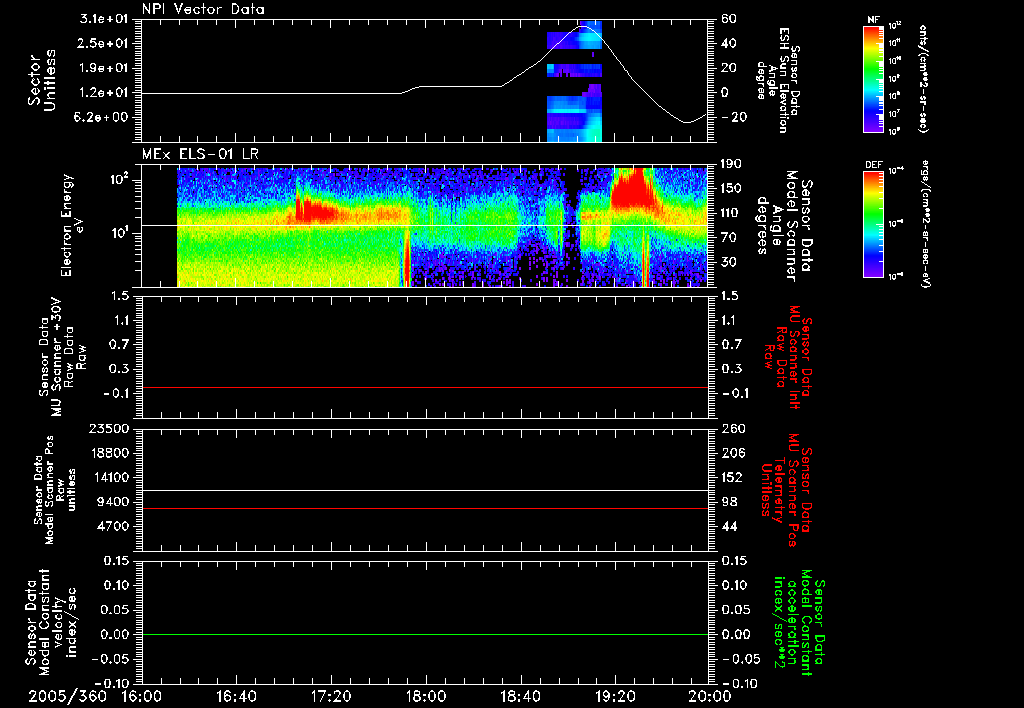Click the "70" scanner angle tick label
Image resolution: width=1024 pixels, height=708 pixels.
coord(729,238)
